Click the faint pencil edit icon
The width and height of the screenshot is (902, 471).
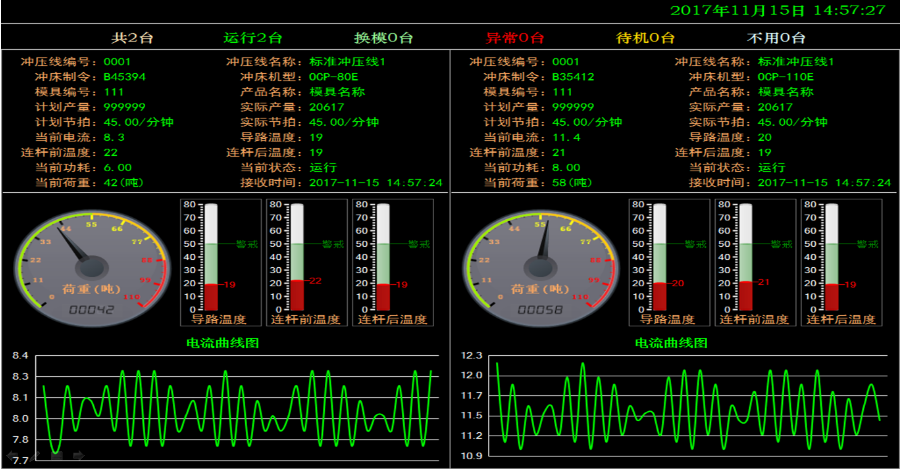36,456
